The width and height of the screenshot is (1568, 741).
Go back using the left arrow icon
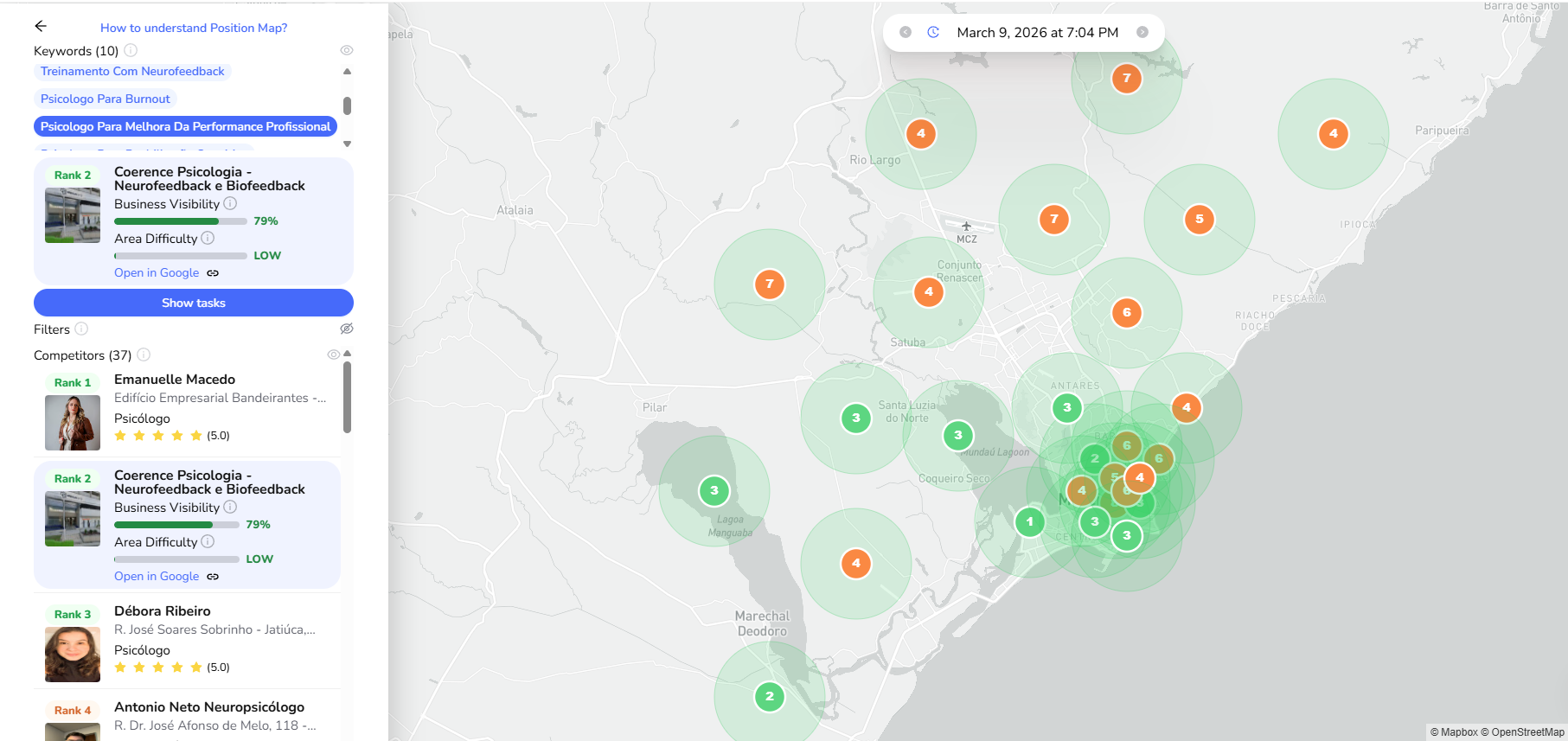[41, 26]
